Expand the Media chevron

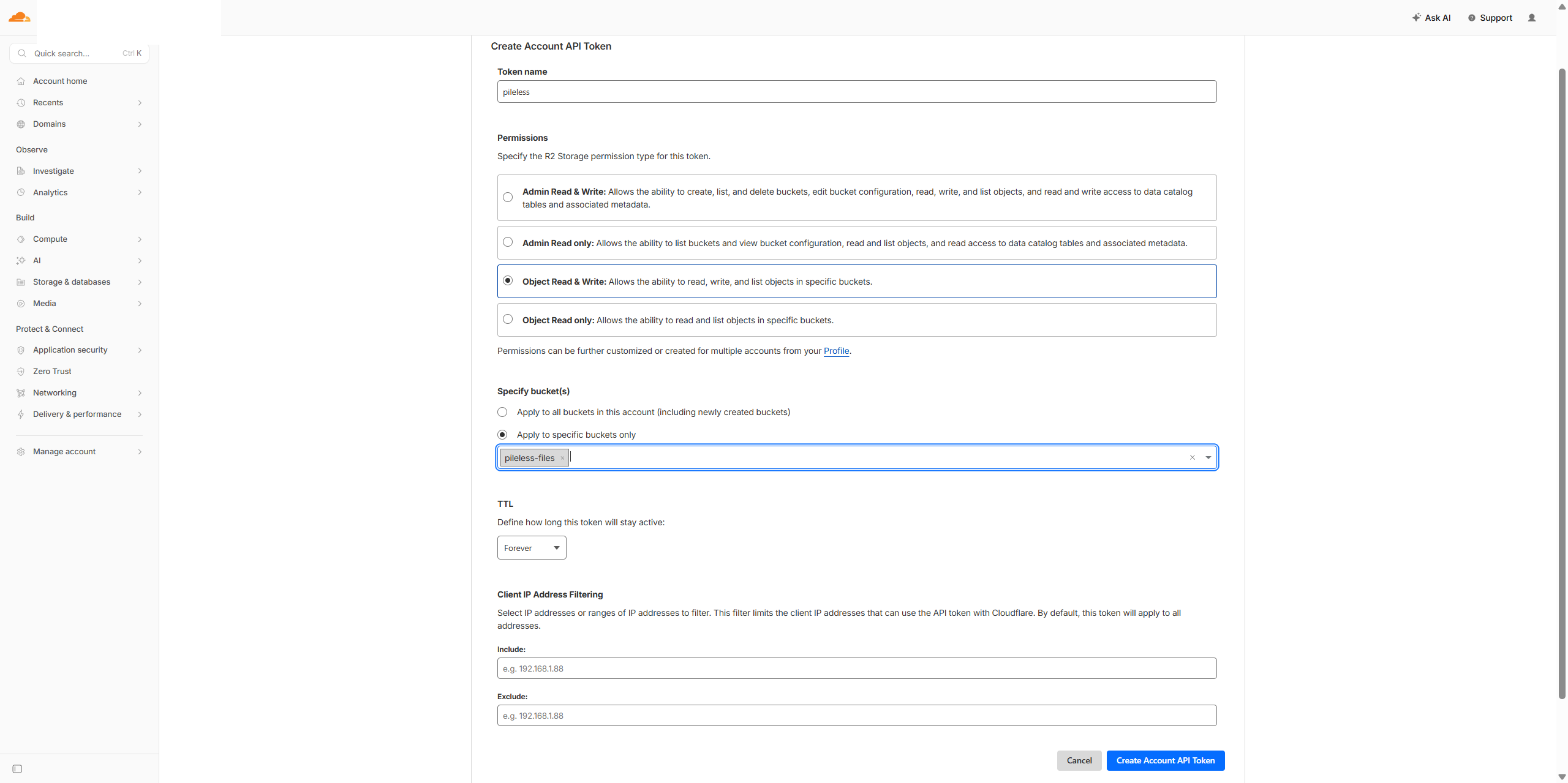coord(140,304)
